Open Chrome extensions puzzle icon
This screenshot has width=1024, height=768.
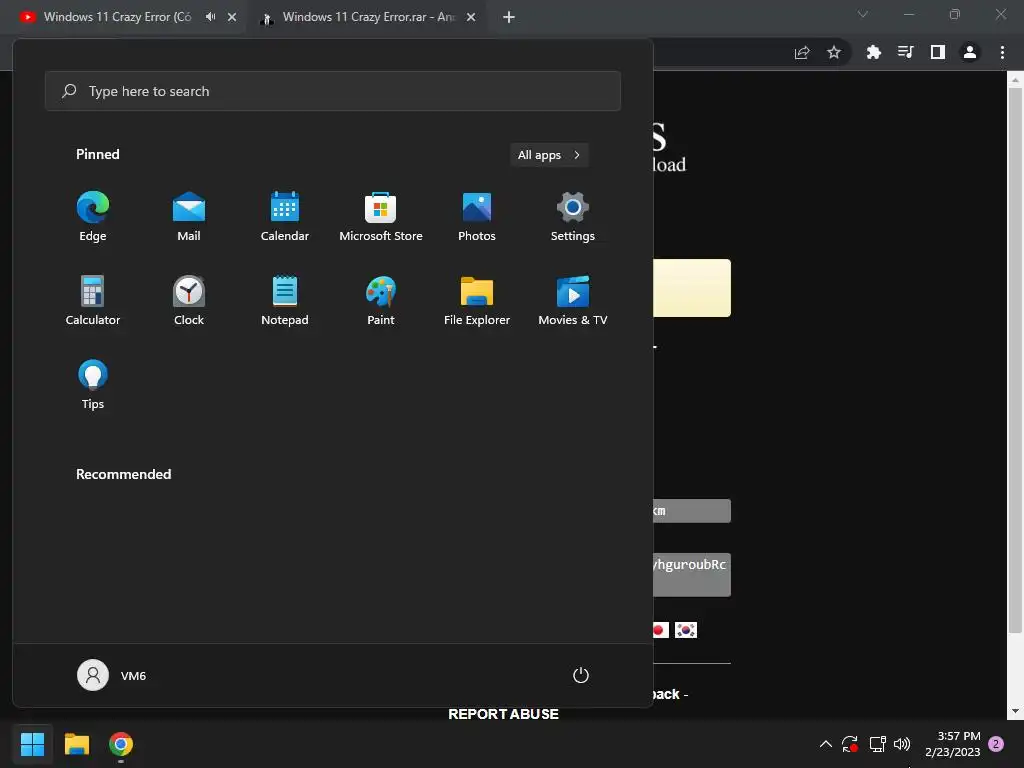pyautogui.click(x=873, y=52)
